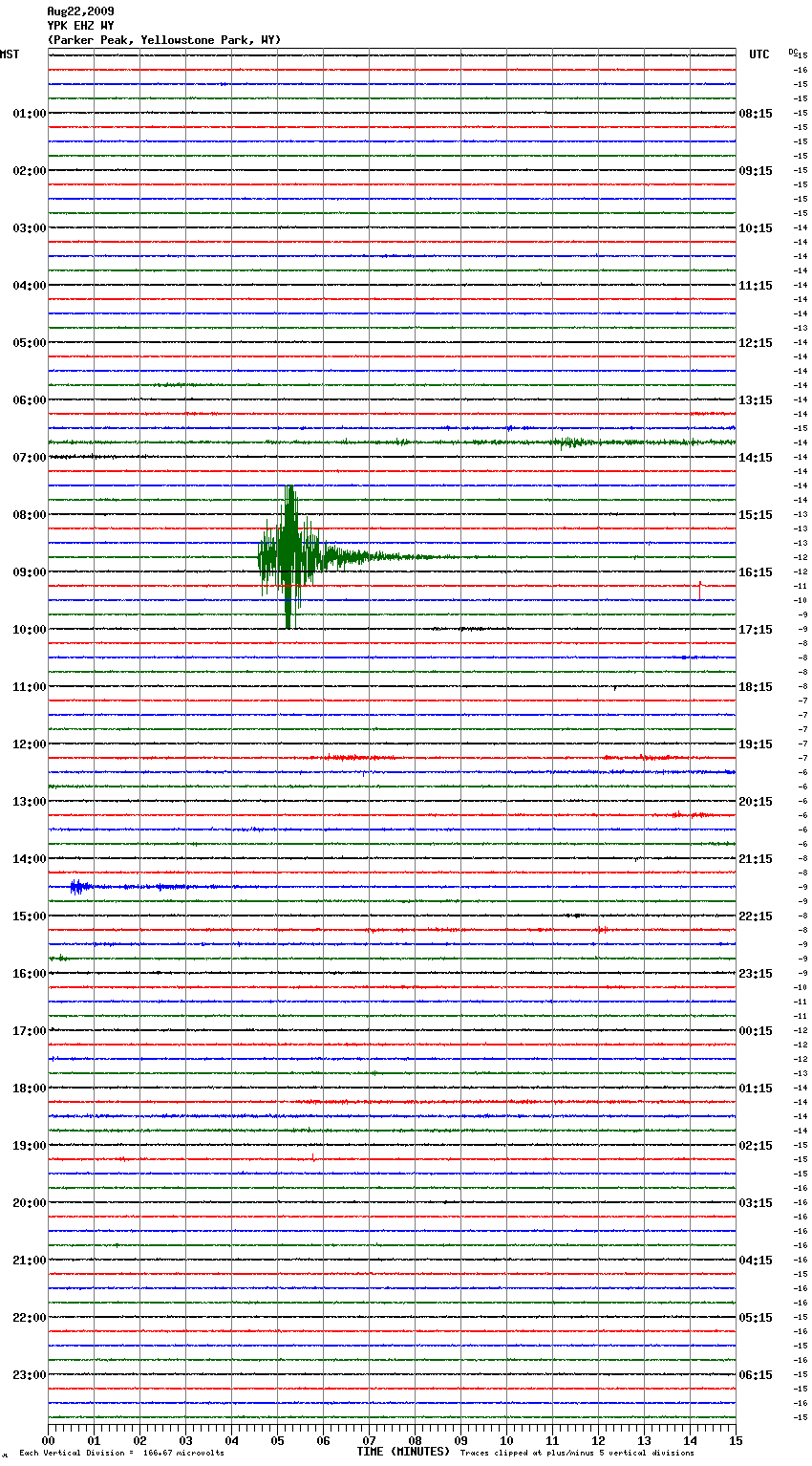
Task: Click the 17:15 UTC time label
Action: (x=756, y=630)
